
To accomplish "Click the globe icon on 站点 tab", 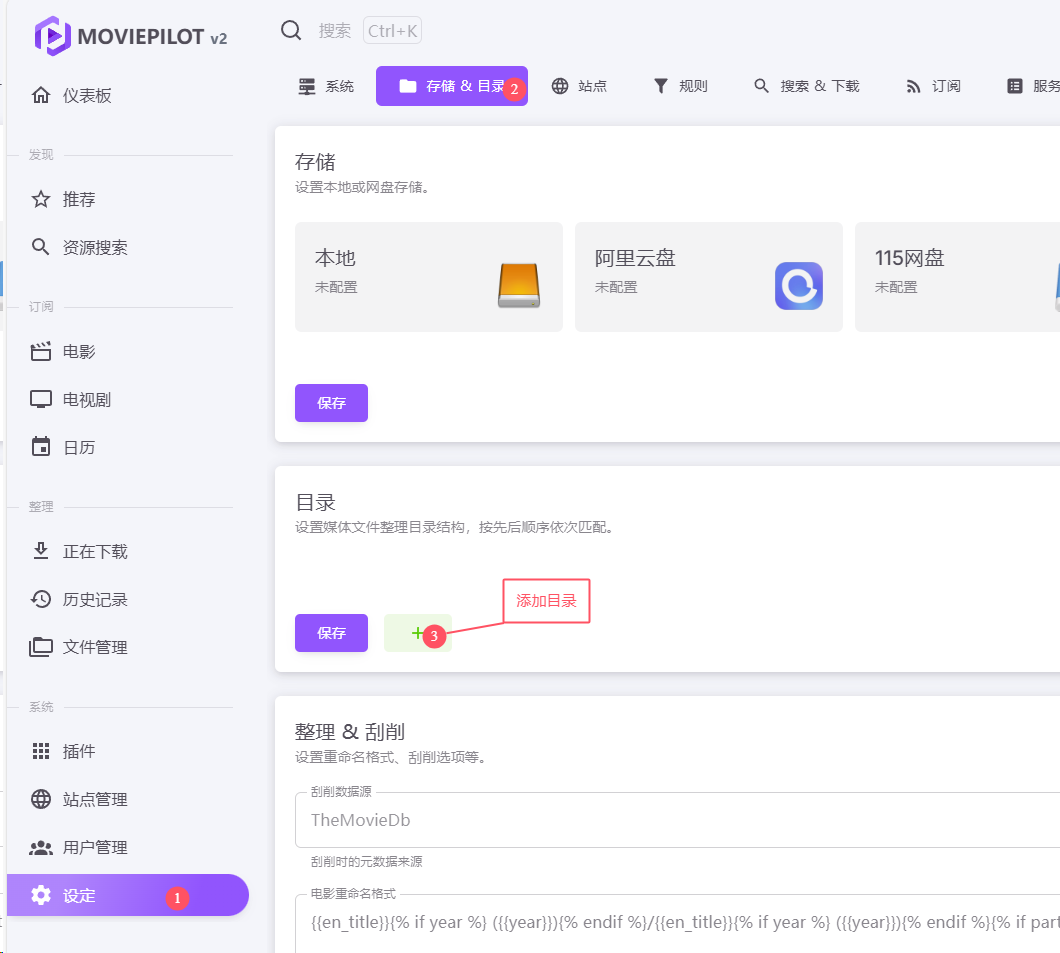I will 560,86.
